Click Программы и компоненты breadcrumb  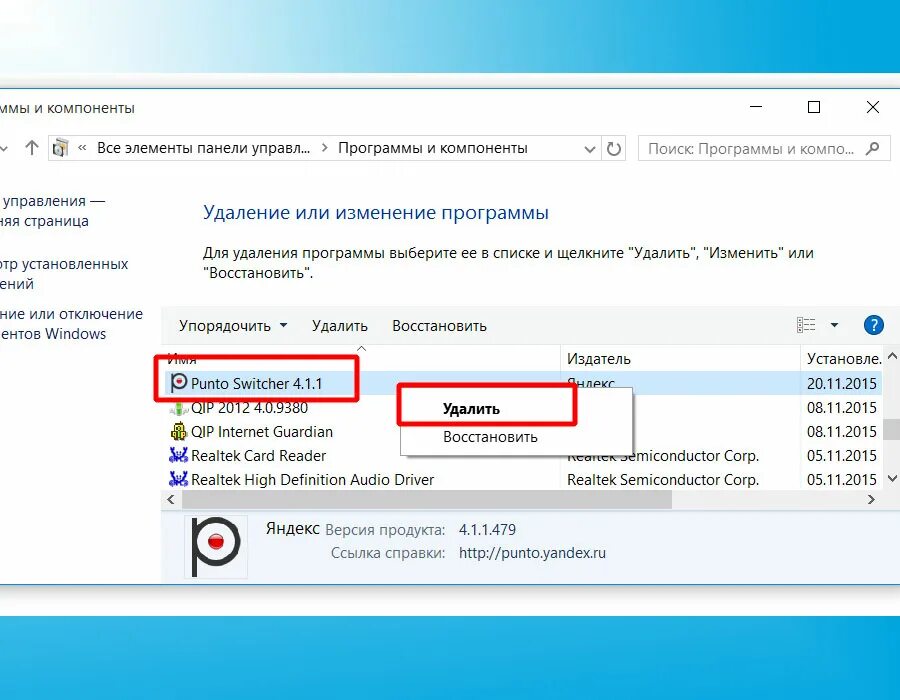(x=432, y=148)
